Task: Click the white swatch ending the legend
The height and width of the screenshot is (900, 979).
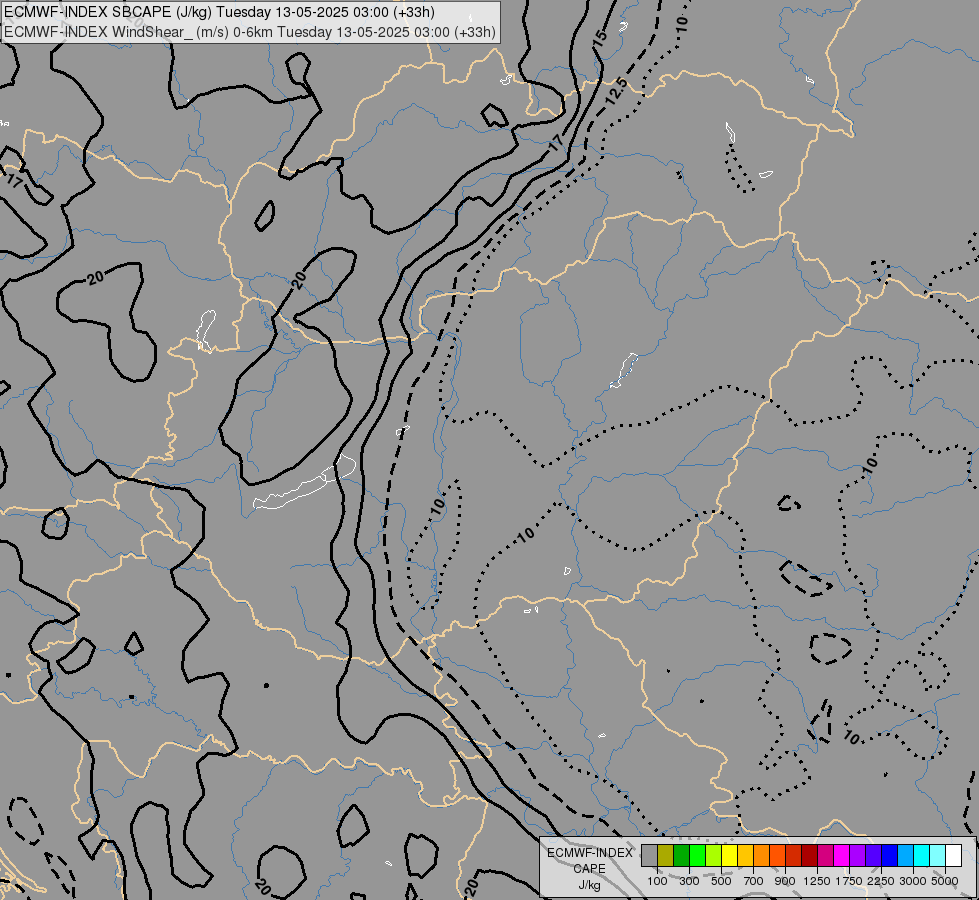Action: (953, 855)
